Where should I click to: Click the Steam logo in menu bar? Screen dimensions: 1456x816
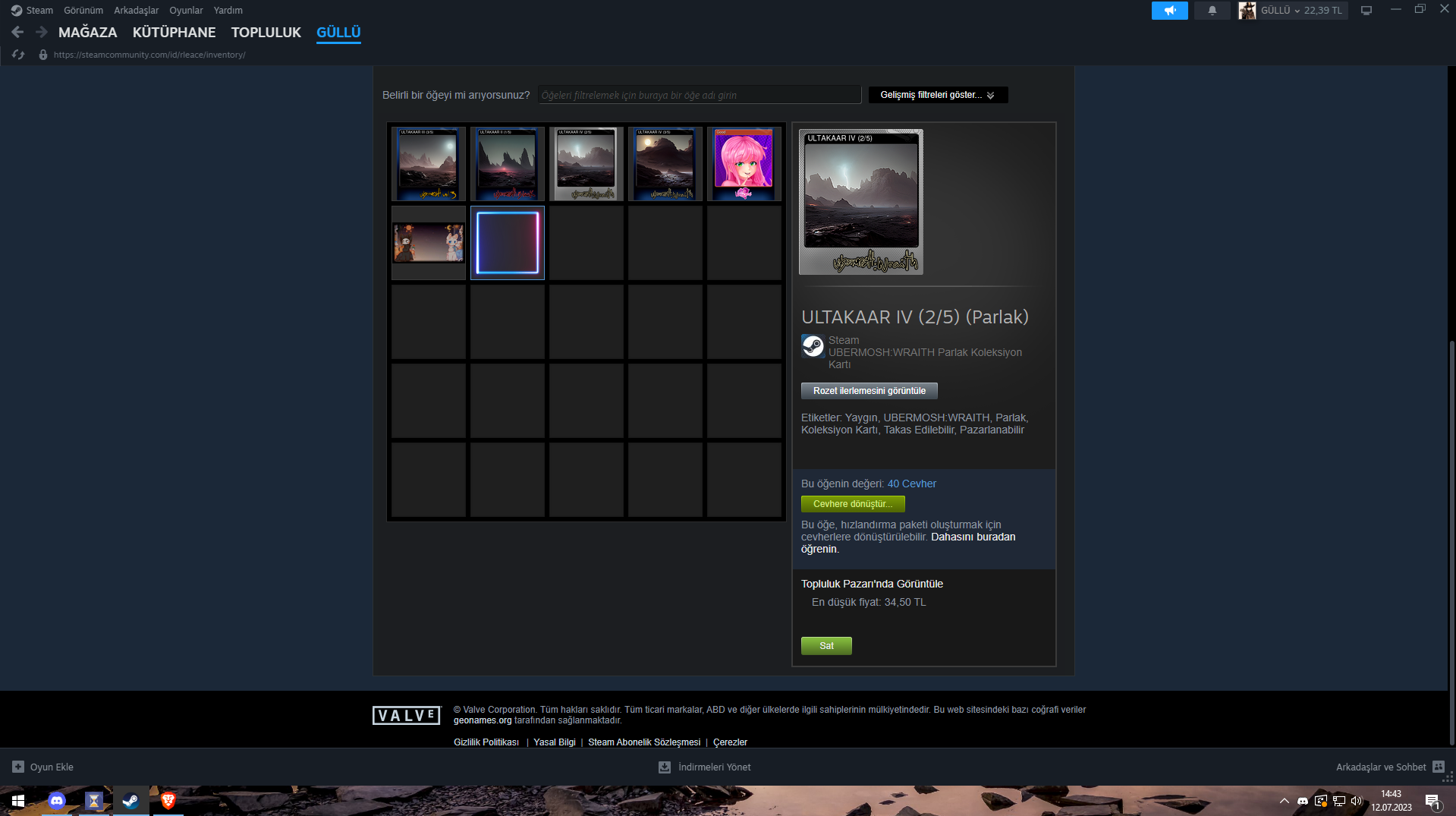click(x=17, y=11)
